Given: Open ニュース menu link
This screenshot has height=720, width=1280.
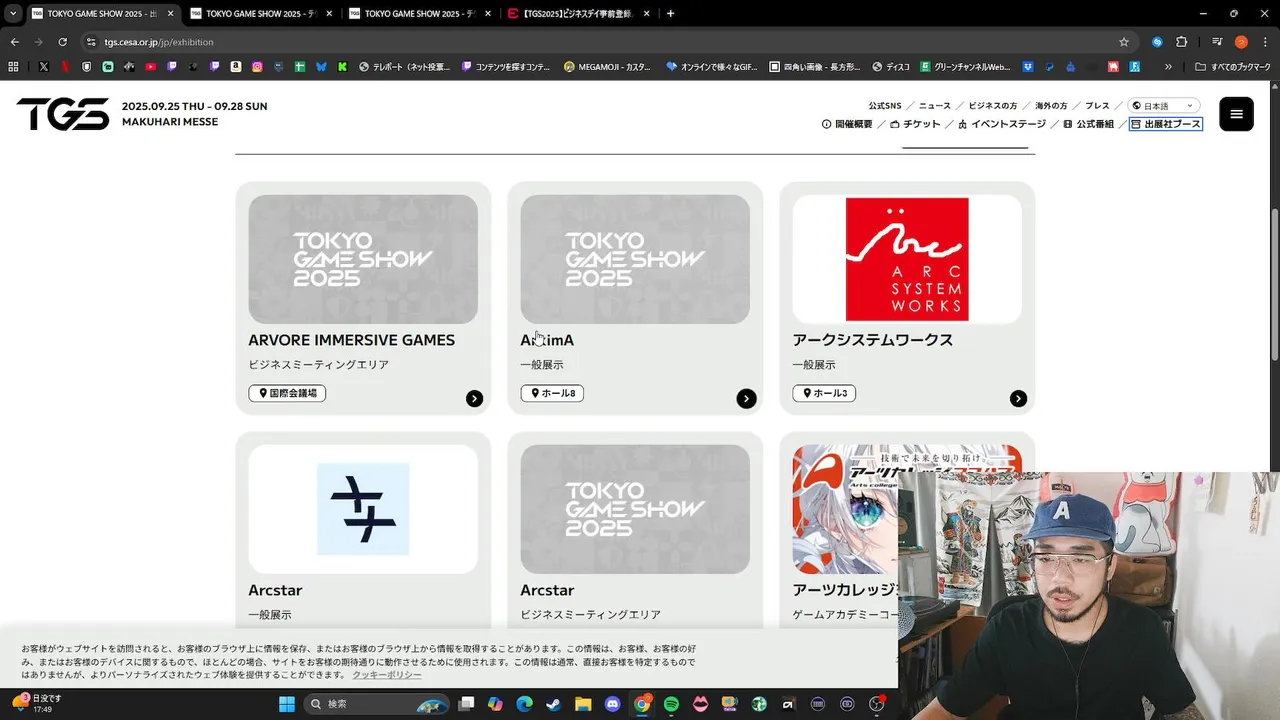Looking at the screenshot, I should (935, 106).
